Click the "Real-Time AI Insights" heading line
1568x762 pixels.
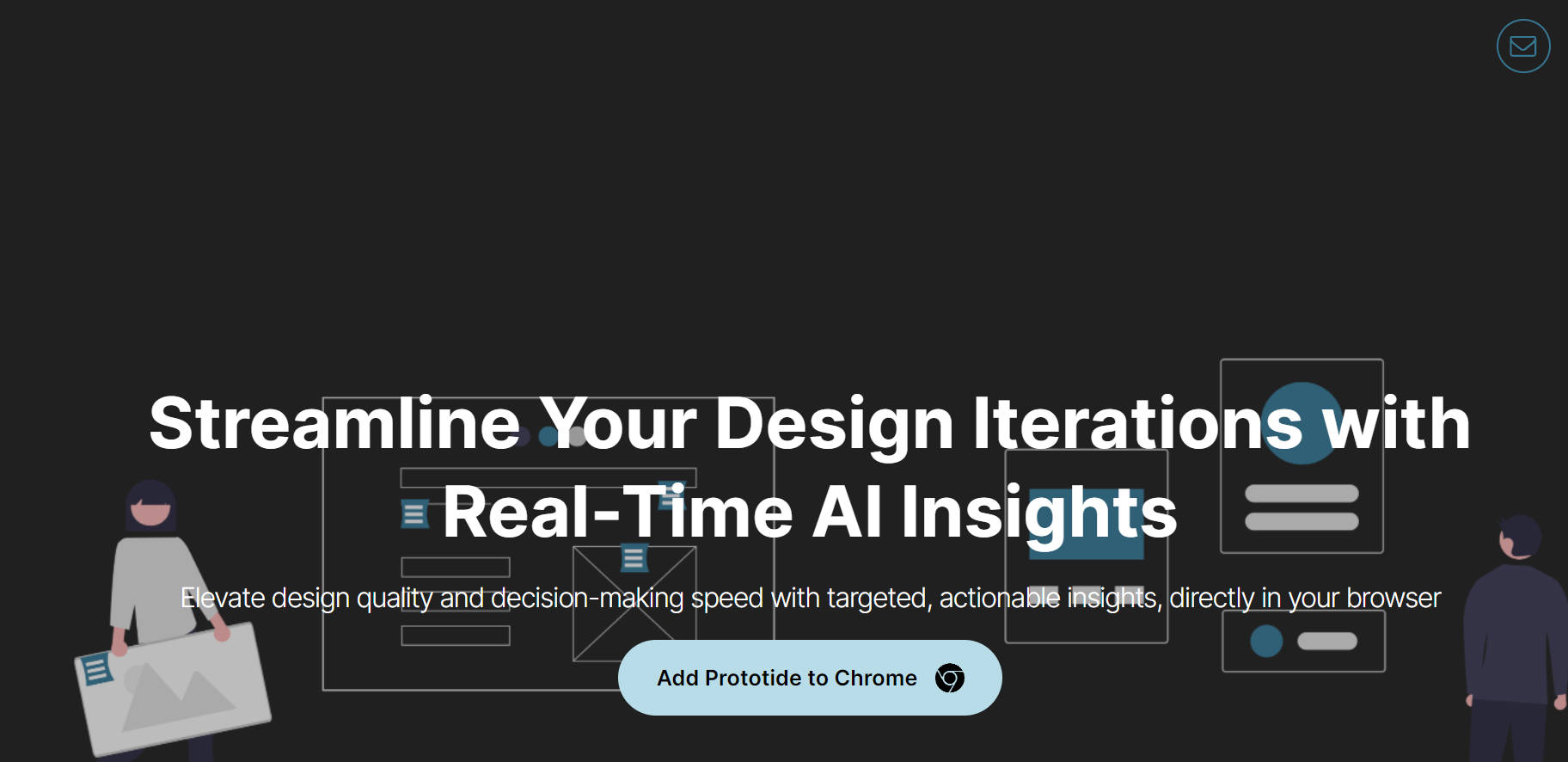click(809, 513)
